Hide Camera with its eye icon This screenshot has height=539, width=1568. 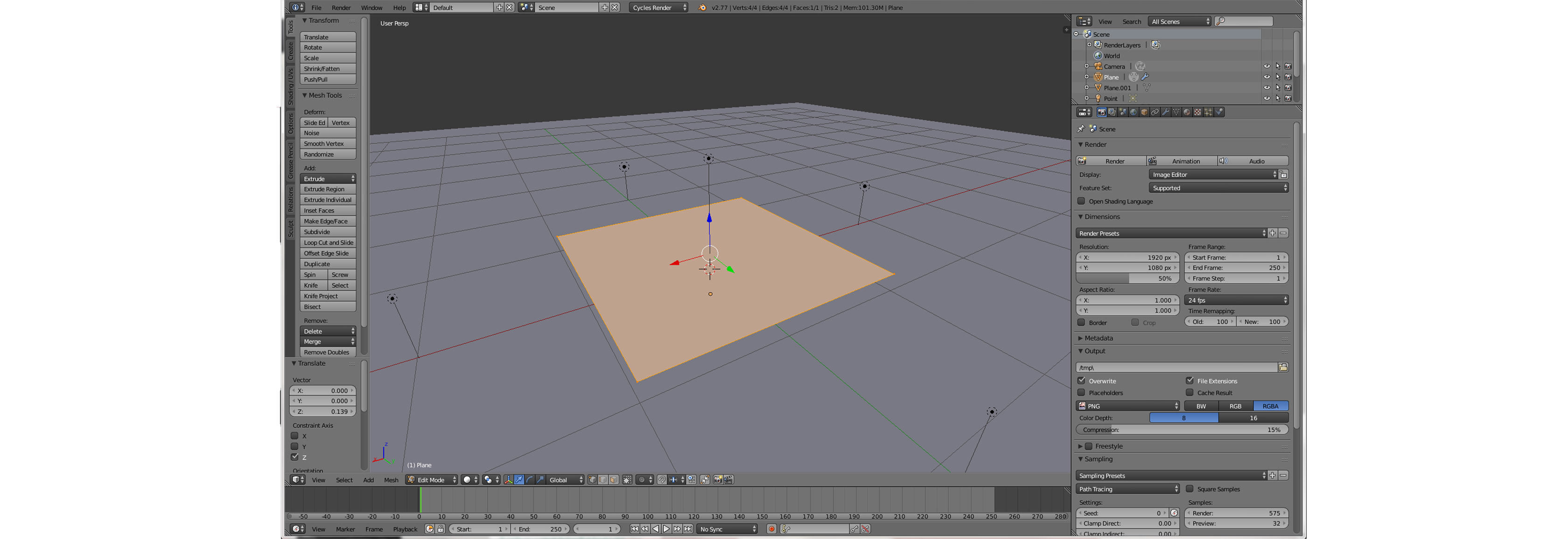(x=1267, y=66)
